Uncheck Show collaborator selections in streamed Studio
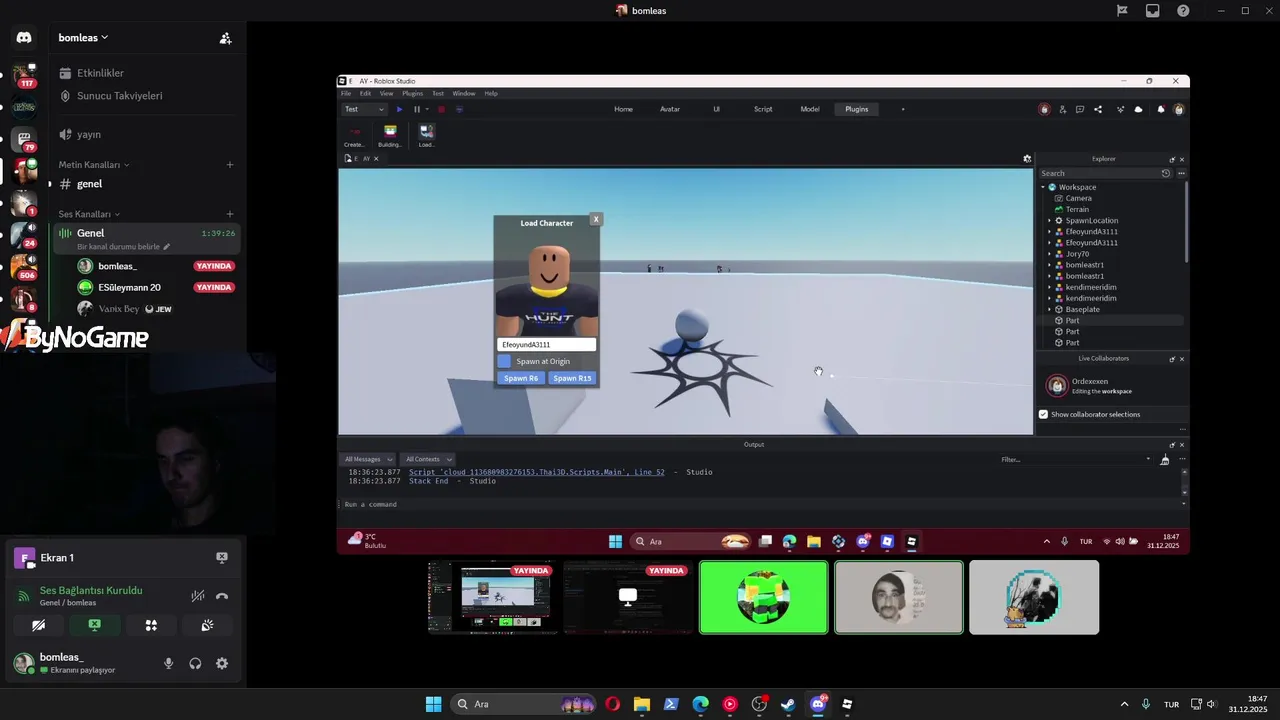This screenshot has width=1280, height=720. [x=1043, y=414]
